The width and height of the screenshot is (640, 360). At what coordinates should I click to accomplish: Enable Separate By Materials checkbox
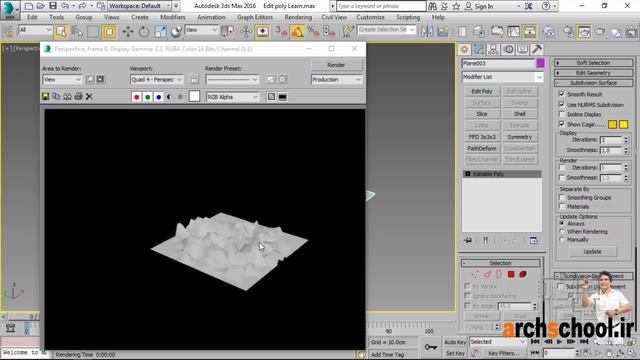coord(562,207)
